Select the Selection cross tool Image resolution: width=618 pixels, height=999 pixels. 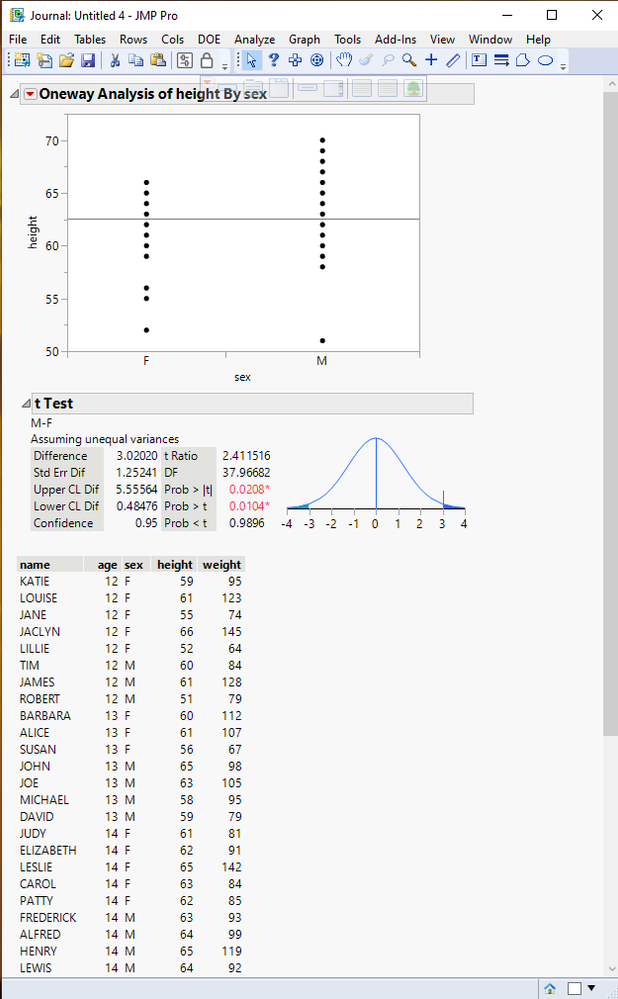click(295, 61)
